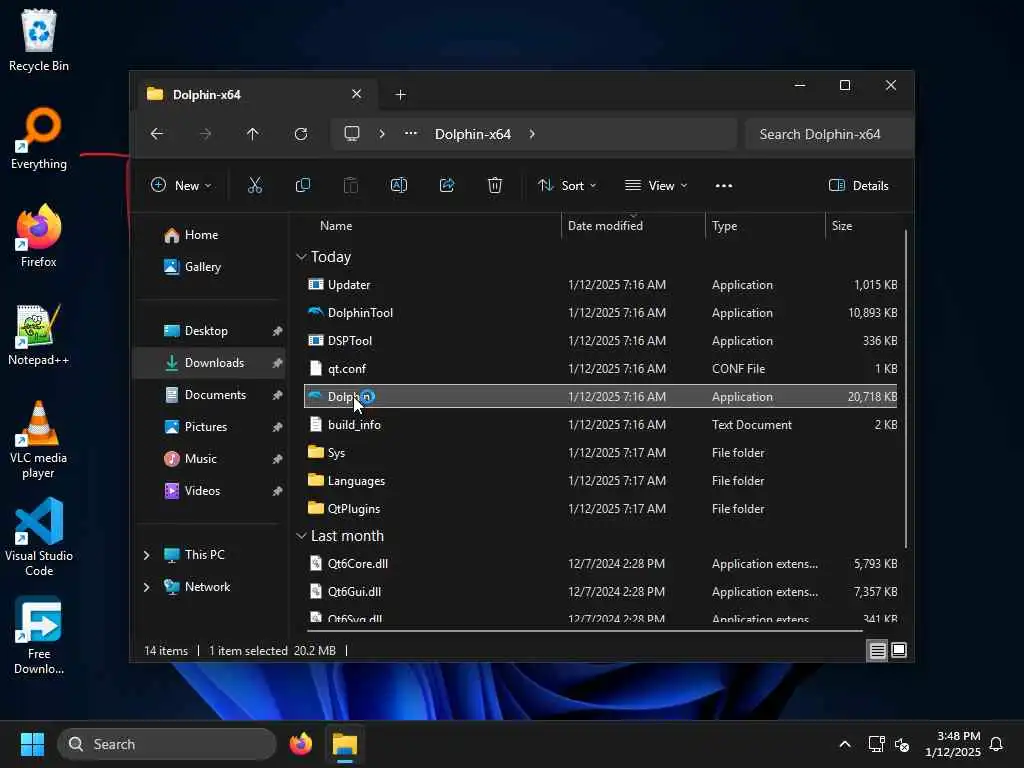Switch to details list view layout
The width and height of the screenshot is (1024, 768).
pos(877,650)
